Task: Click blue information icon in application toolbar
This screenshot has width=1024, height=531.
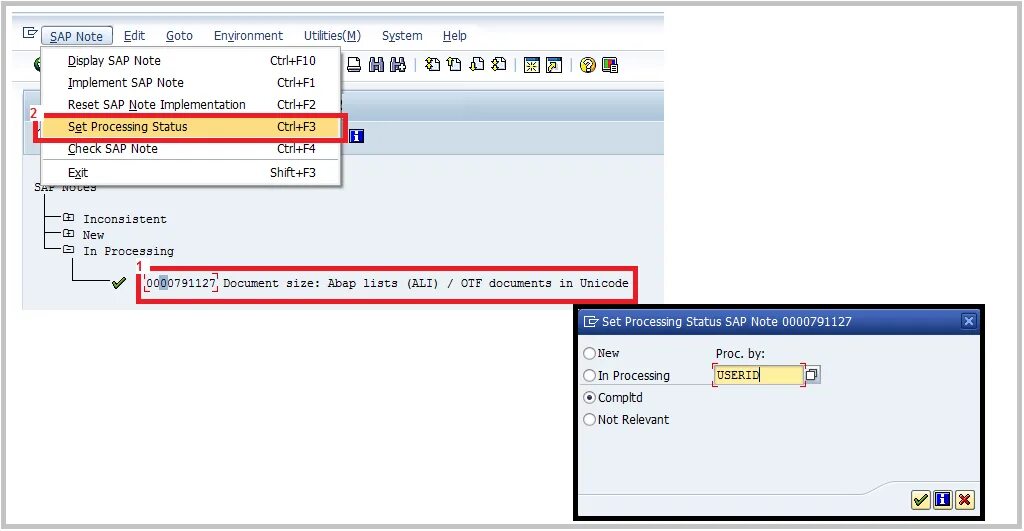Action: [356, 136]
